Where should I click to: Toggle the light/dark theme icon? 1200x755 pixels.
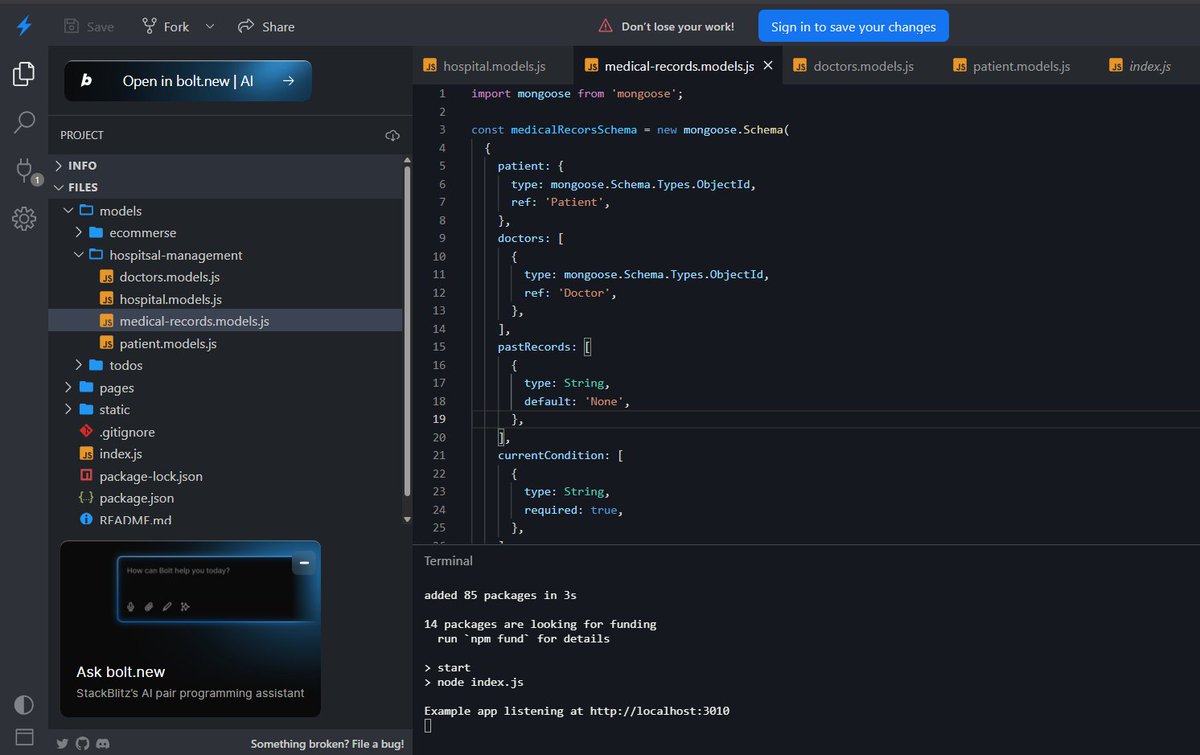pos(24,704)
